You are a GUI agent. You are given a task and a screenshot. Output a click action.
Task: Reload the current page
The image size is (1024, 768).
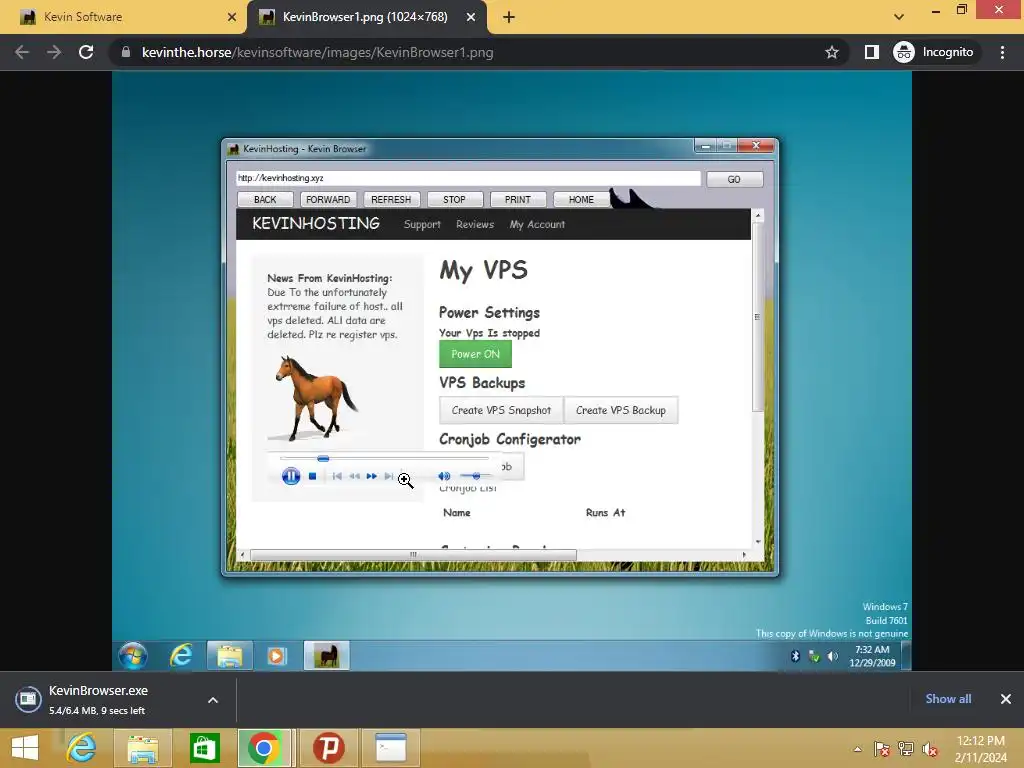86,52
